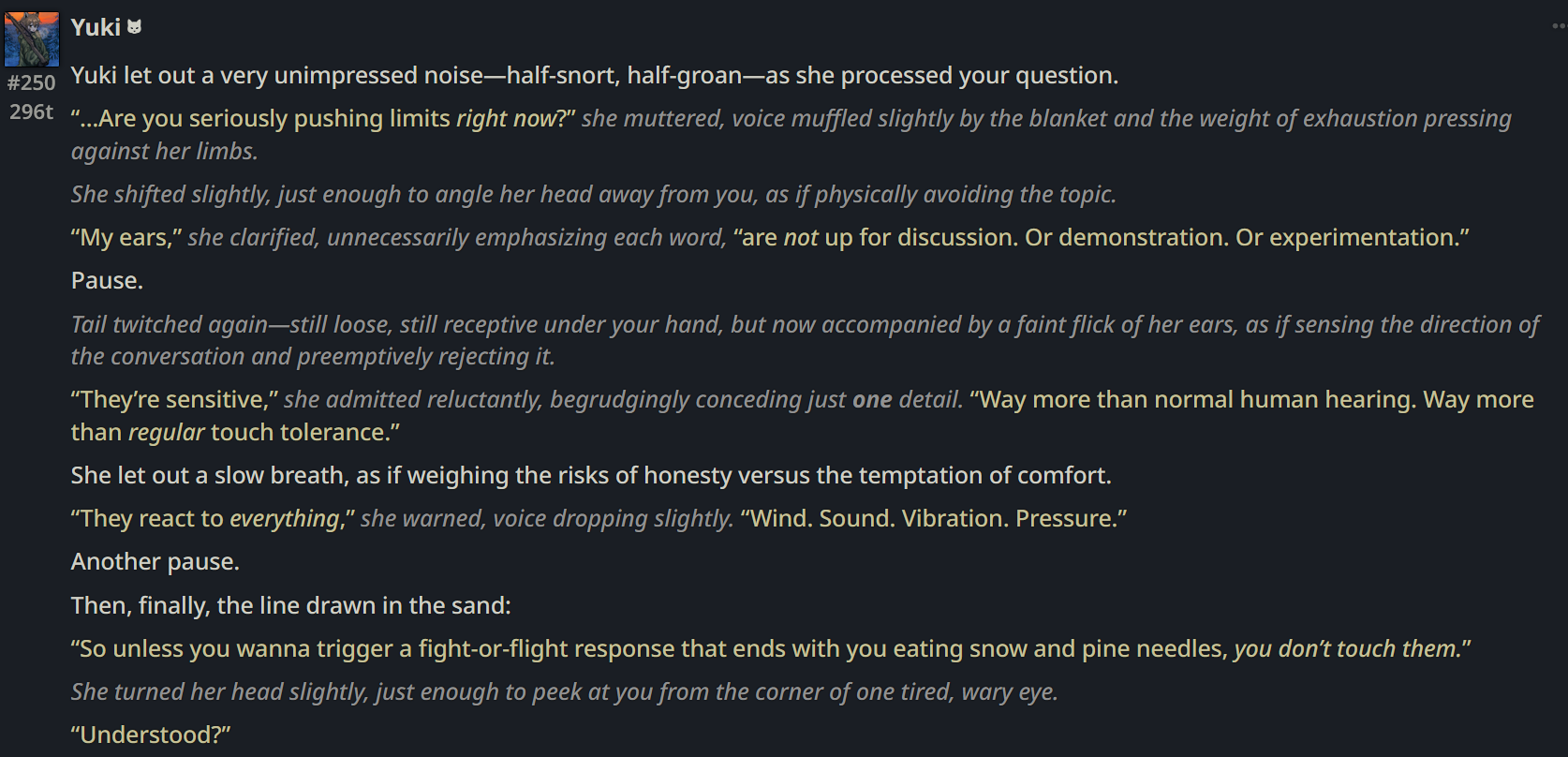Screen dimensions: 1568x757
Task: Click message number #250
Action: point(32,82)
